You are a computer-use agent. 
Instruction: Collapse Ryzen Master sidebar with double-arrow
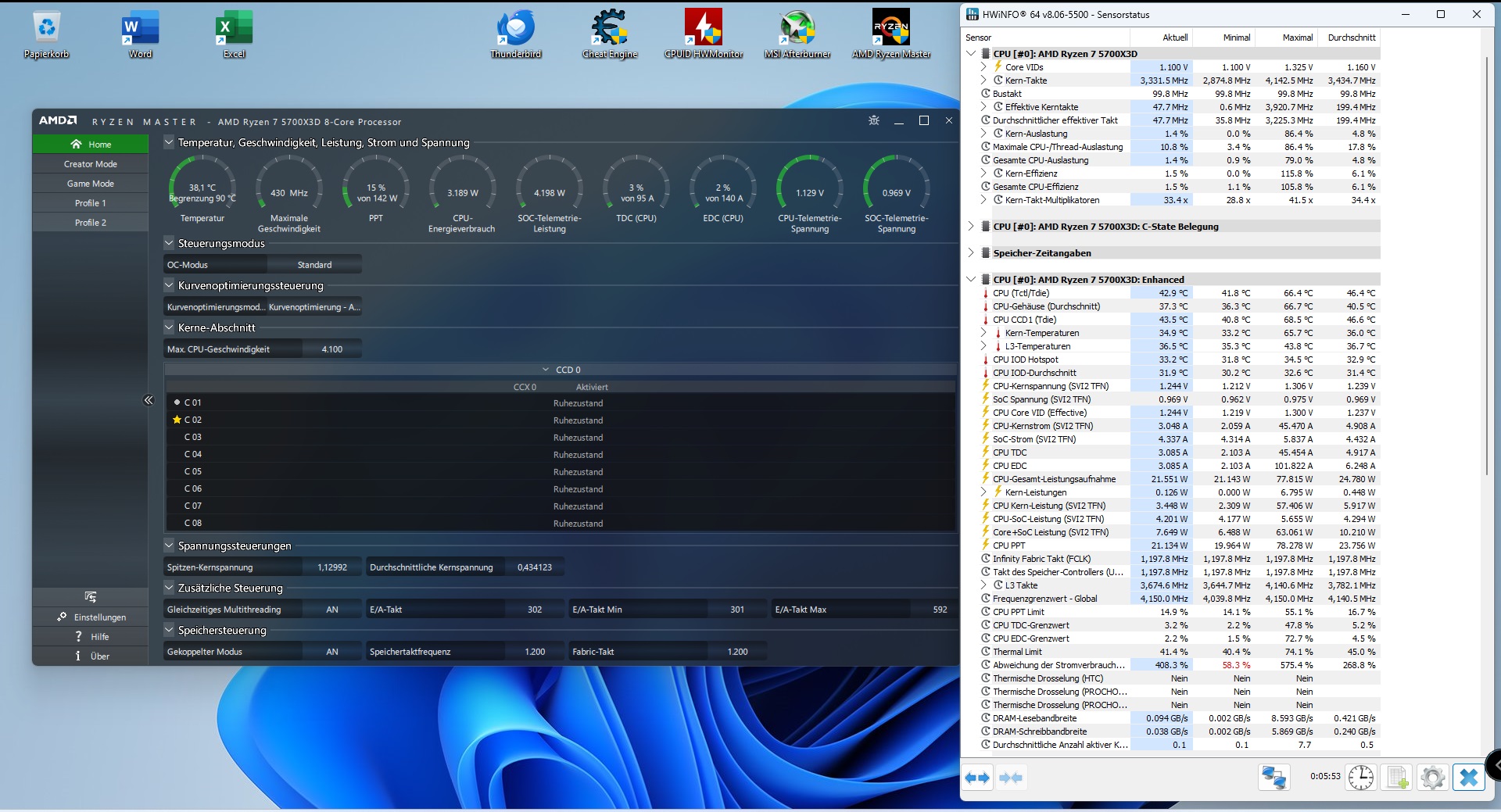(x=149, y=400)
